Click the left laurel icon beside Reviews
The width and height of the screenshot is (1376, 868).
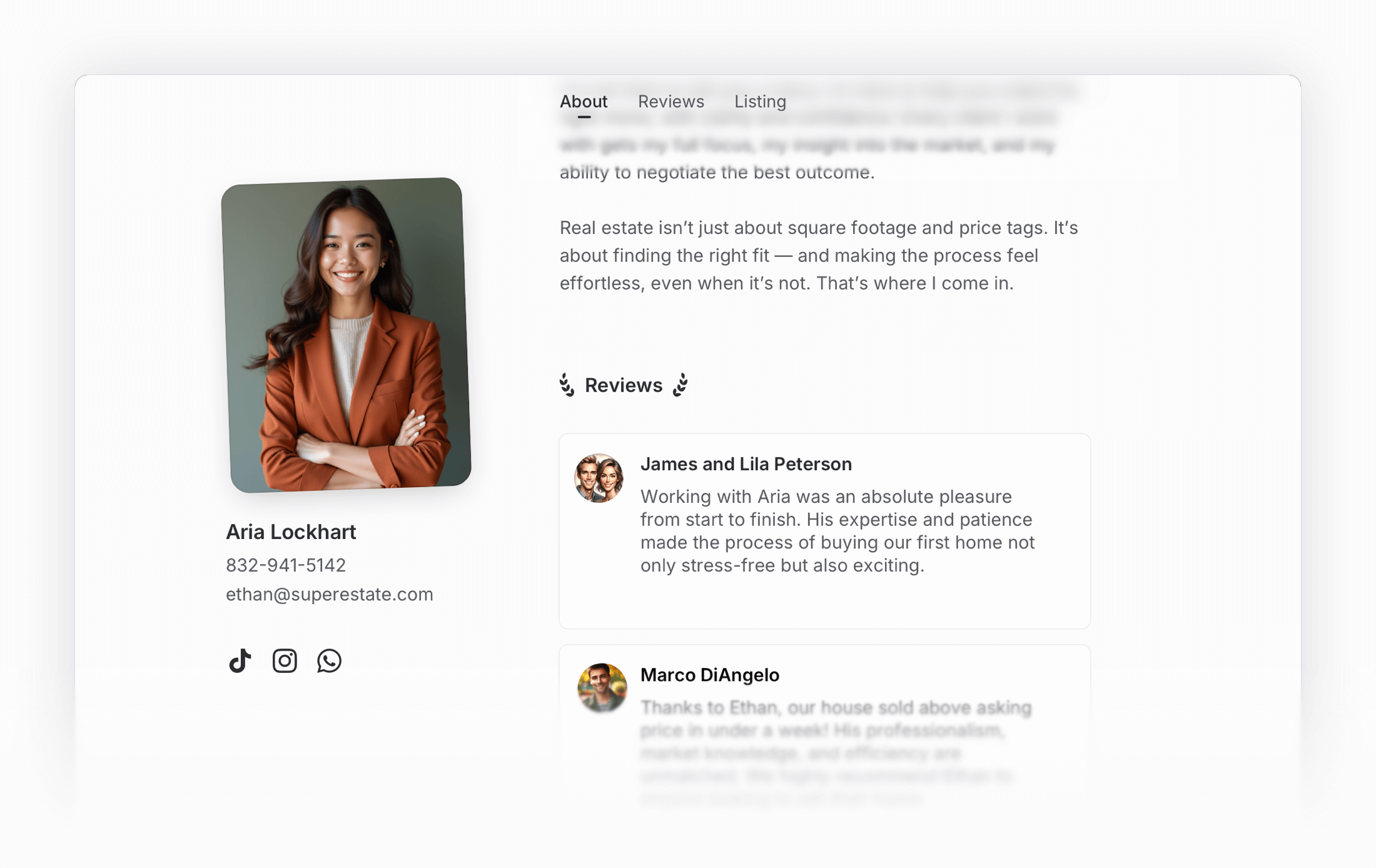pyautogui.click(x=567, y=385)
